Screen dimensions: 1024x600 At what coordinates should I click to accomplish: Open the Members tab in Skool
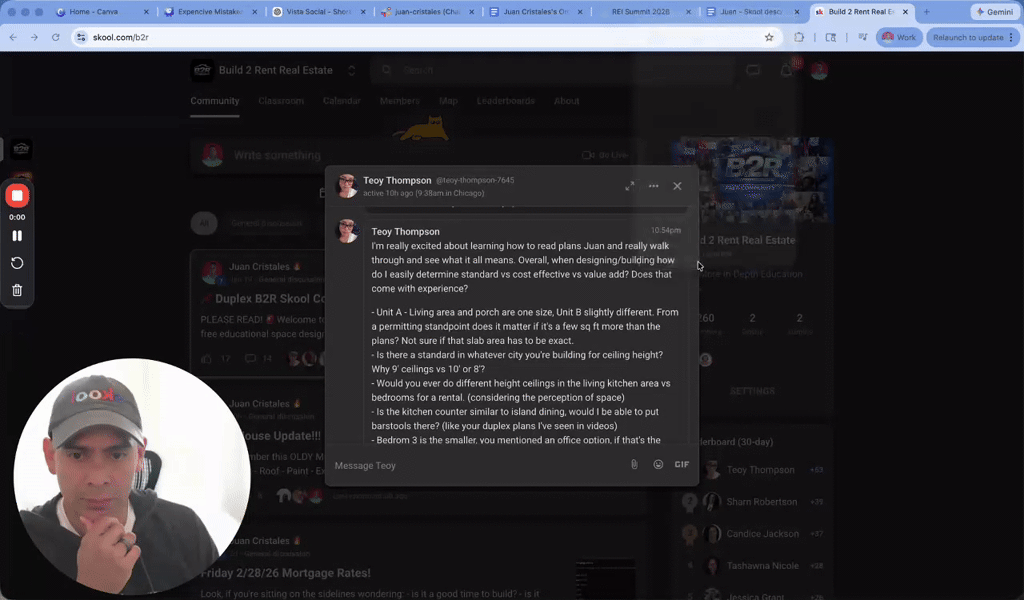coord(400,101)
